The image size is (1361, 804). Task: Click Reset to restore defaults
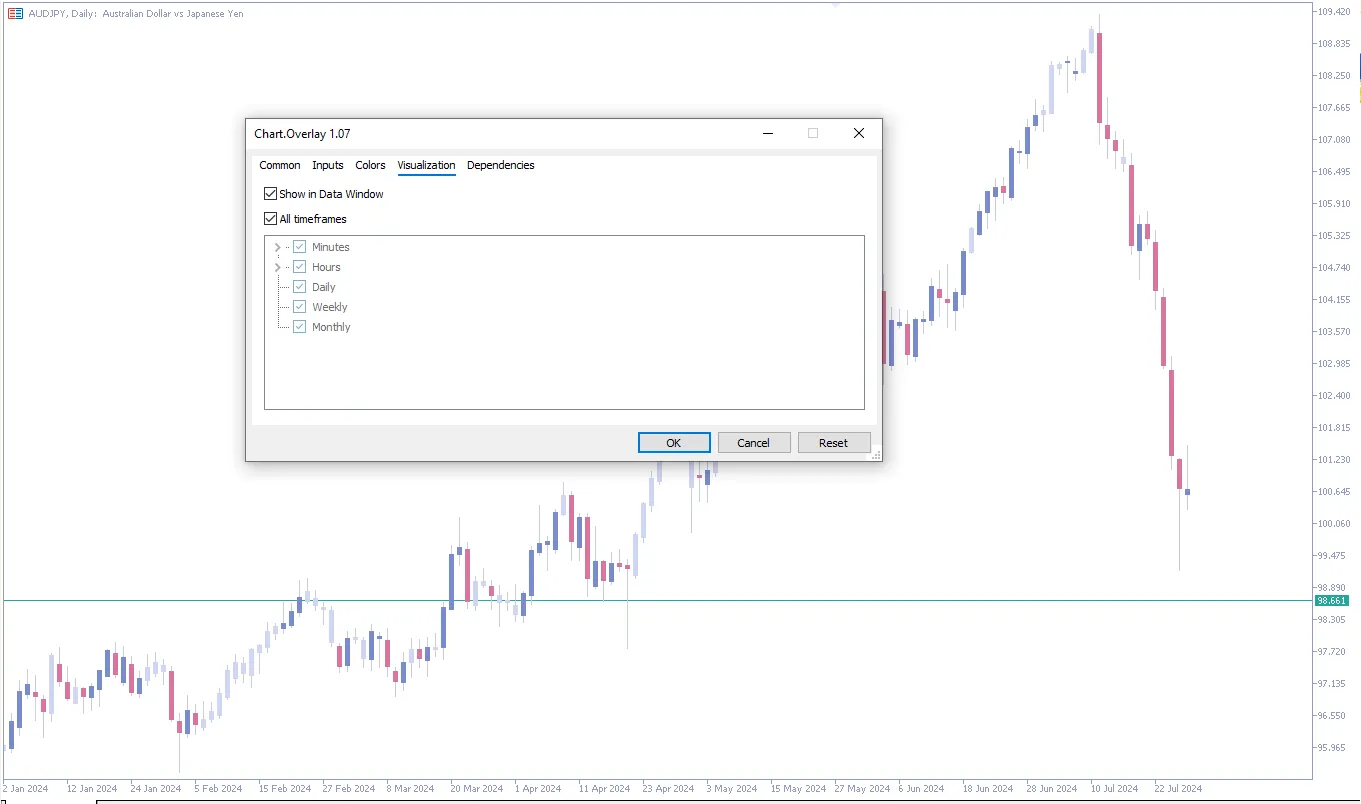[x=834, y=442]
